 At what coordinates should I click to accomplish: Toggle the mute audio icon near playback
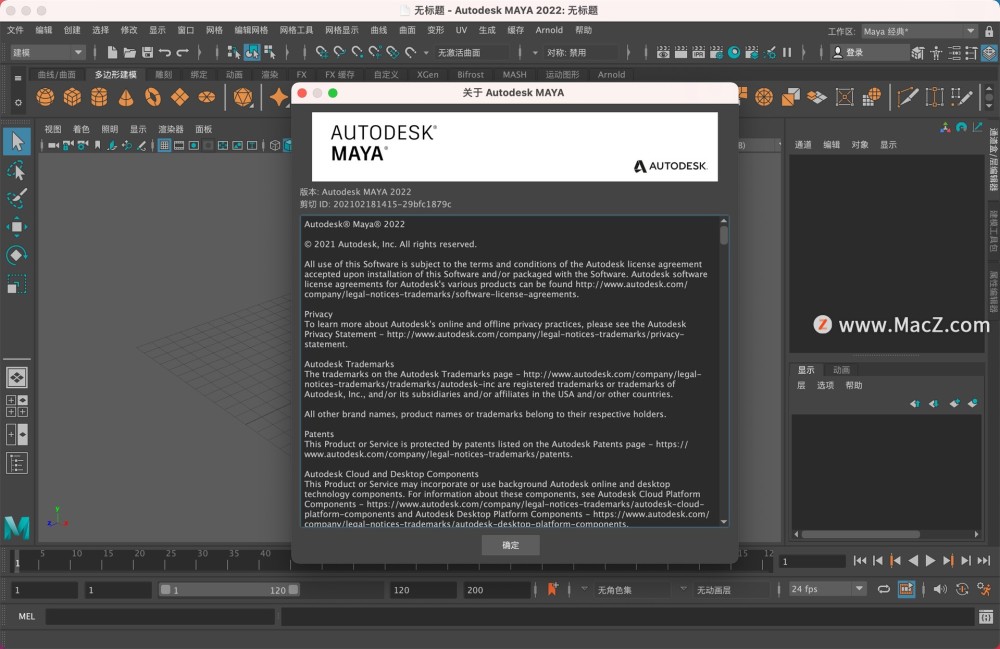click(x=940, y=589)
